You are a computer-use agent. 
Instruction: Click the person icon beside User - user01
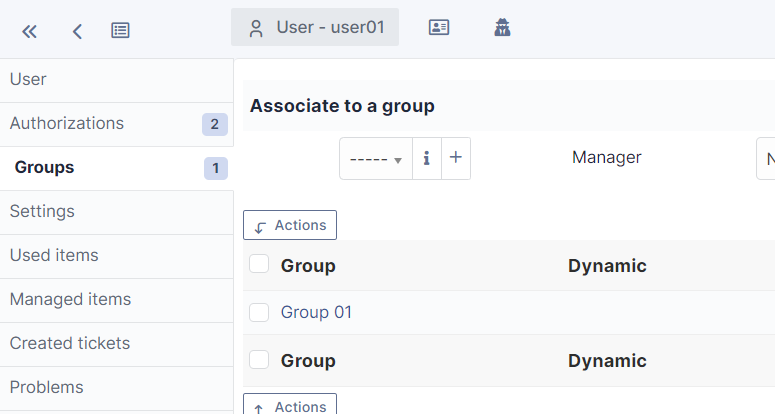click(256, 28)
